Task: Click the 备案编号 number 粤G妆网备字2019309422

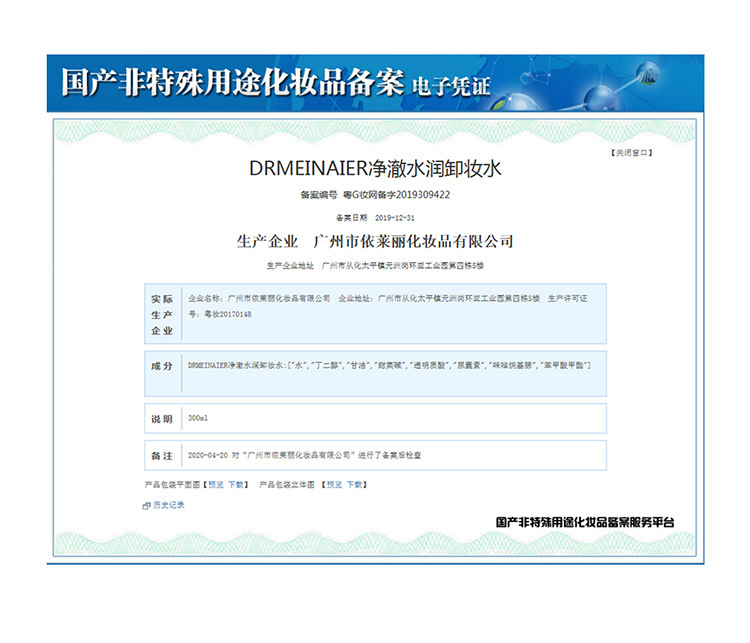Action: 397,195
